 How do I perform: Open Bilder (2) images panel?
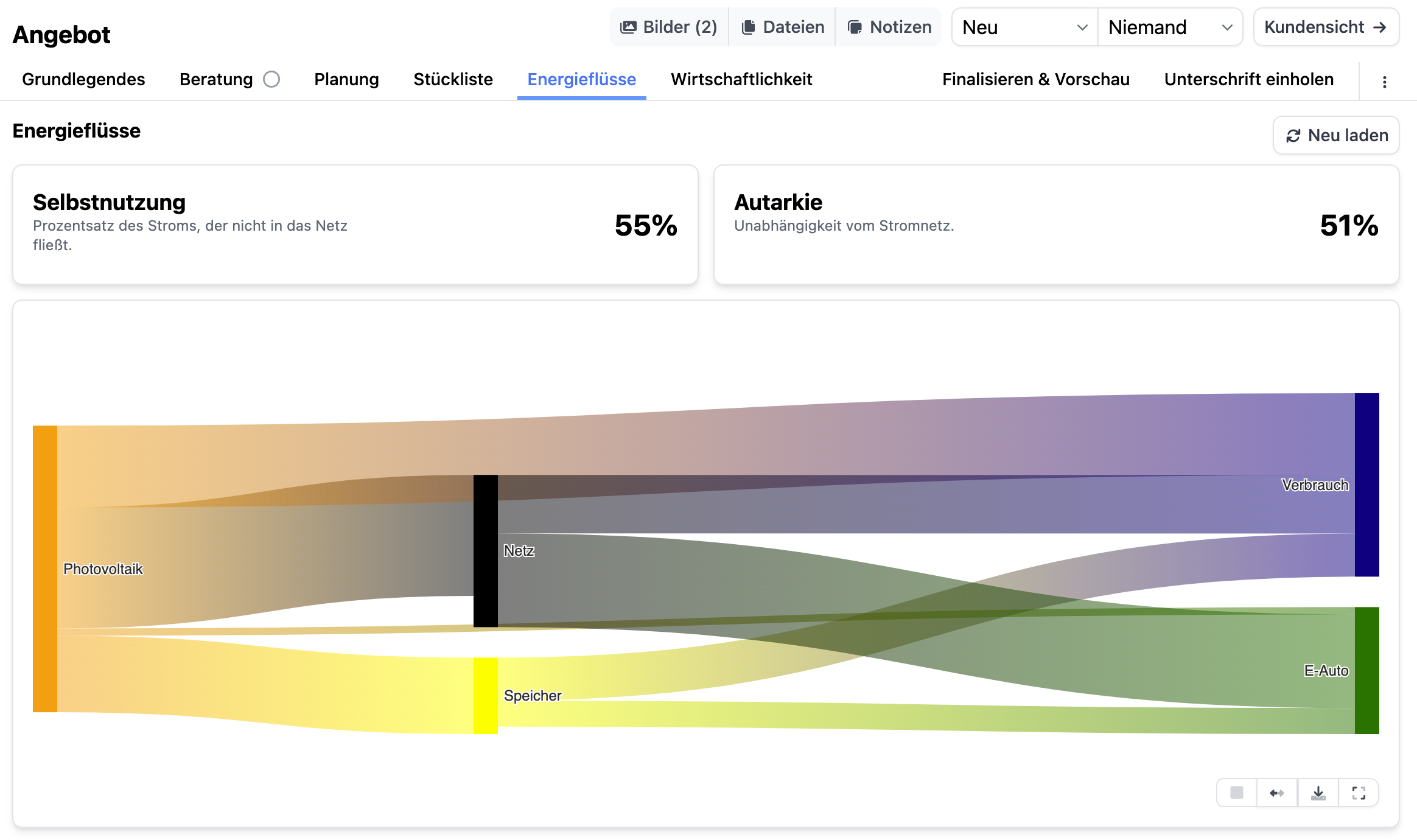(669, 27)
